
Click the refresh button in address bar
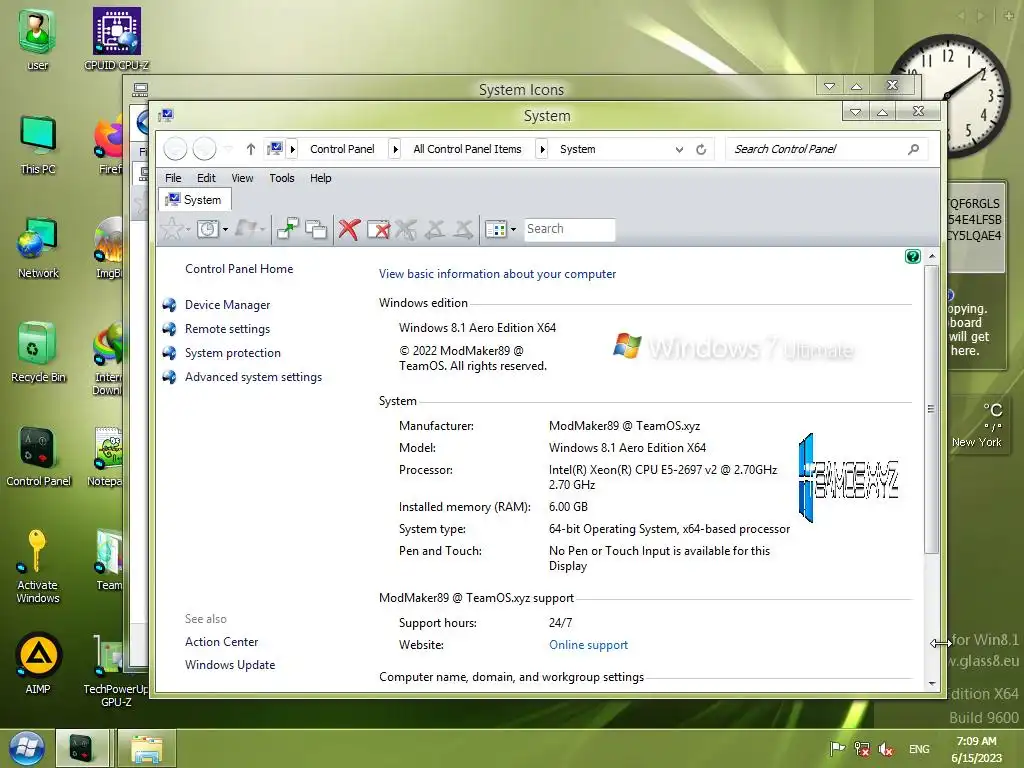pyautogui.click(x=701, y=150)
